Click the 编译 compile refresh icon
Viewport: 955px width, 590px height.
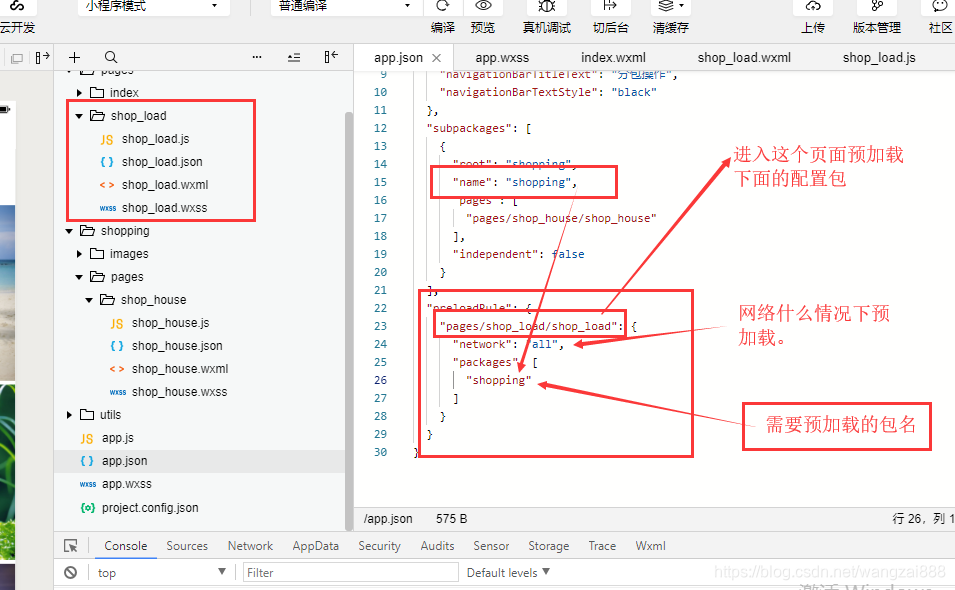point(443,6)
